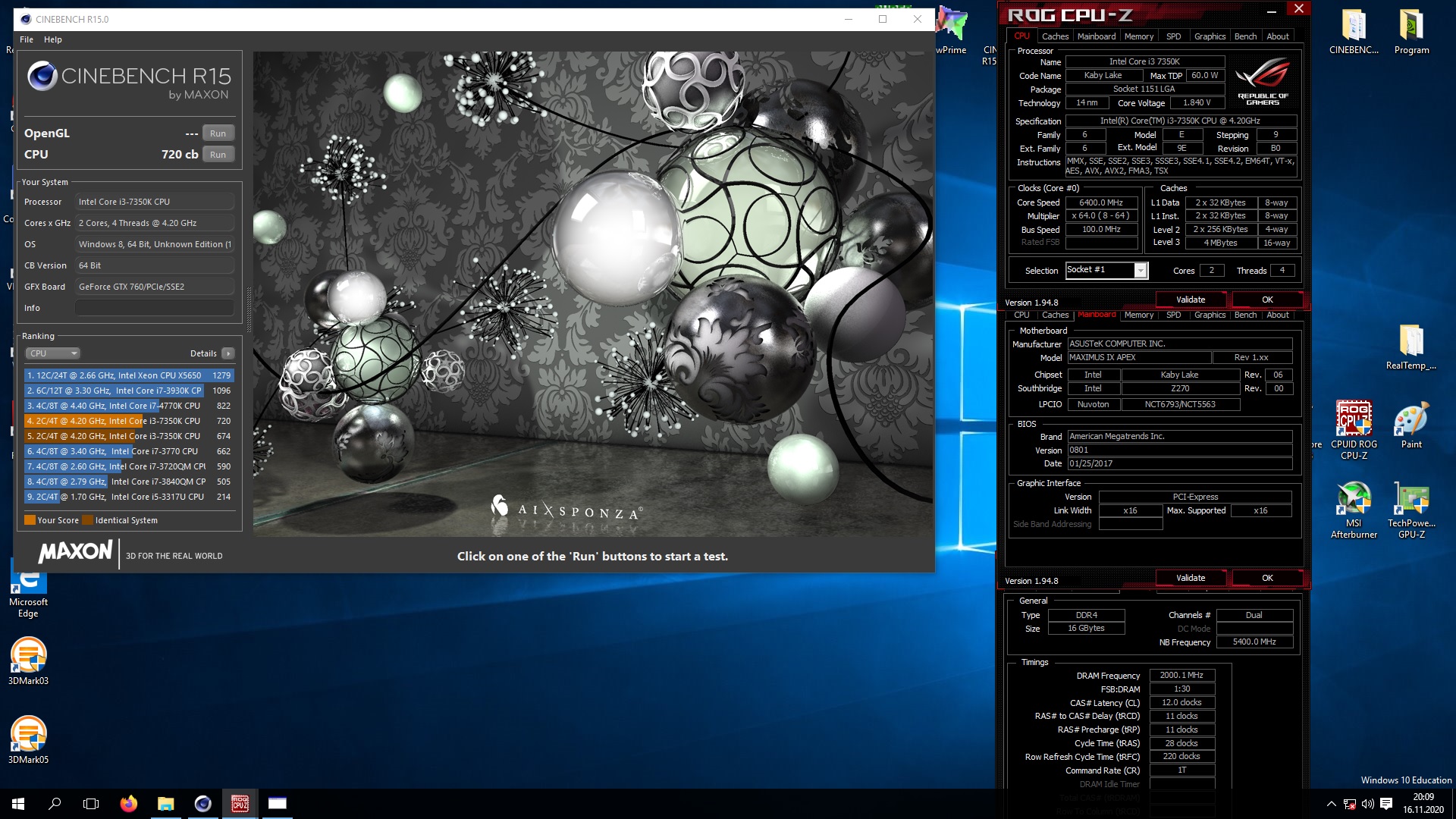
Task: Click the Info input field in Cinebench
Action: (x=155, y=308)
